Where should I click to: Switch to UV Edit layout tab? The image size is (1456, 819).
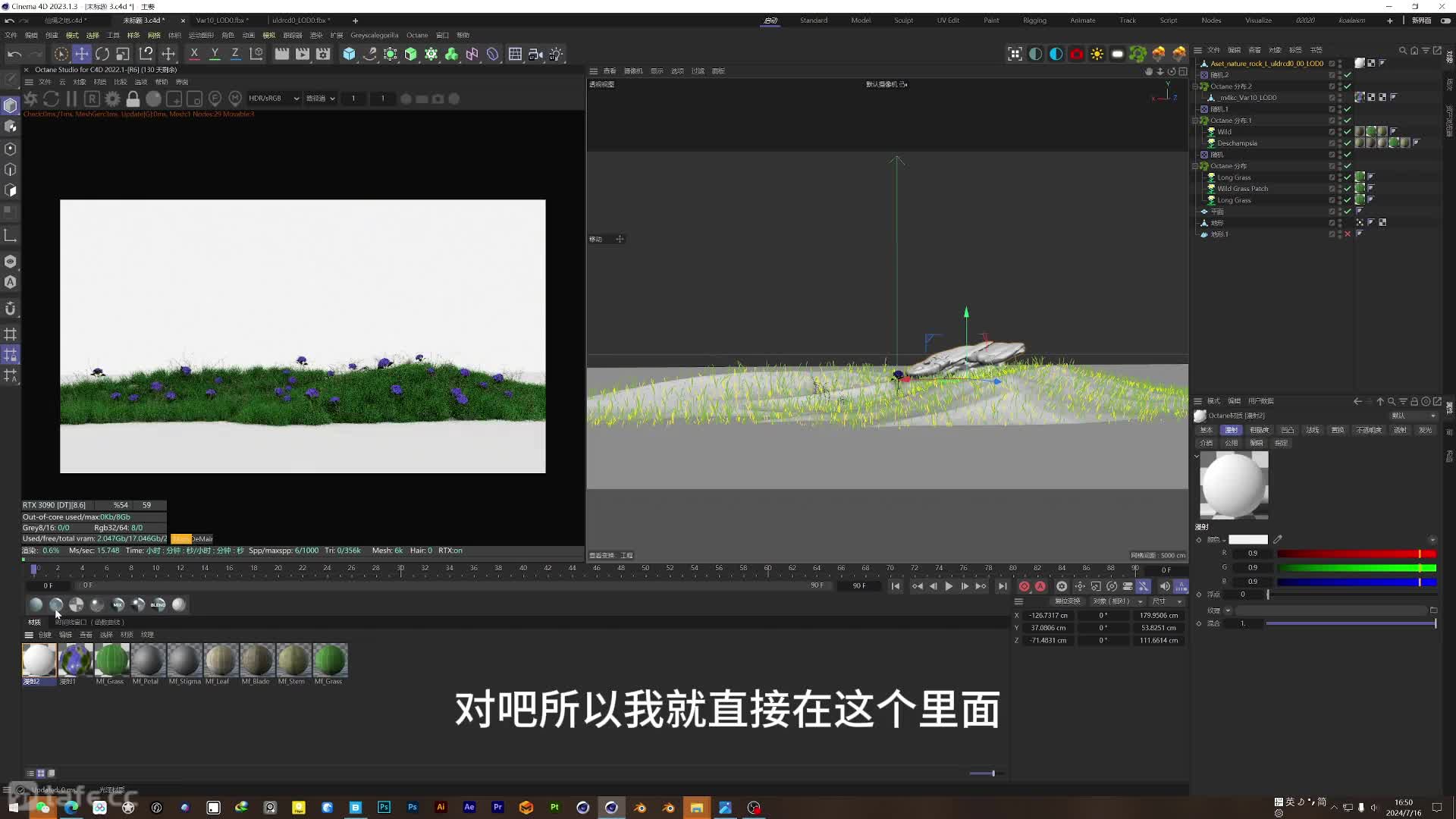947,20
